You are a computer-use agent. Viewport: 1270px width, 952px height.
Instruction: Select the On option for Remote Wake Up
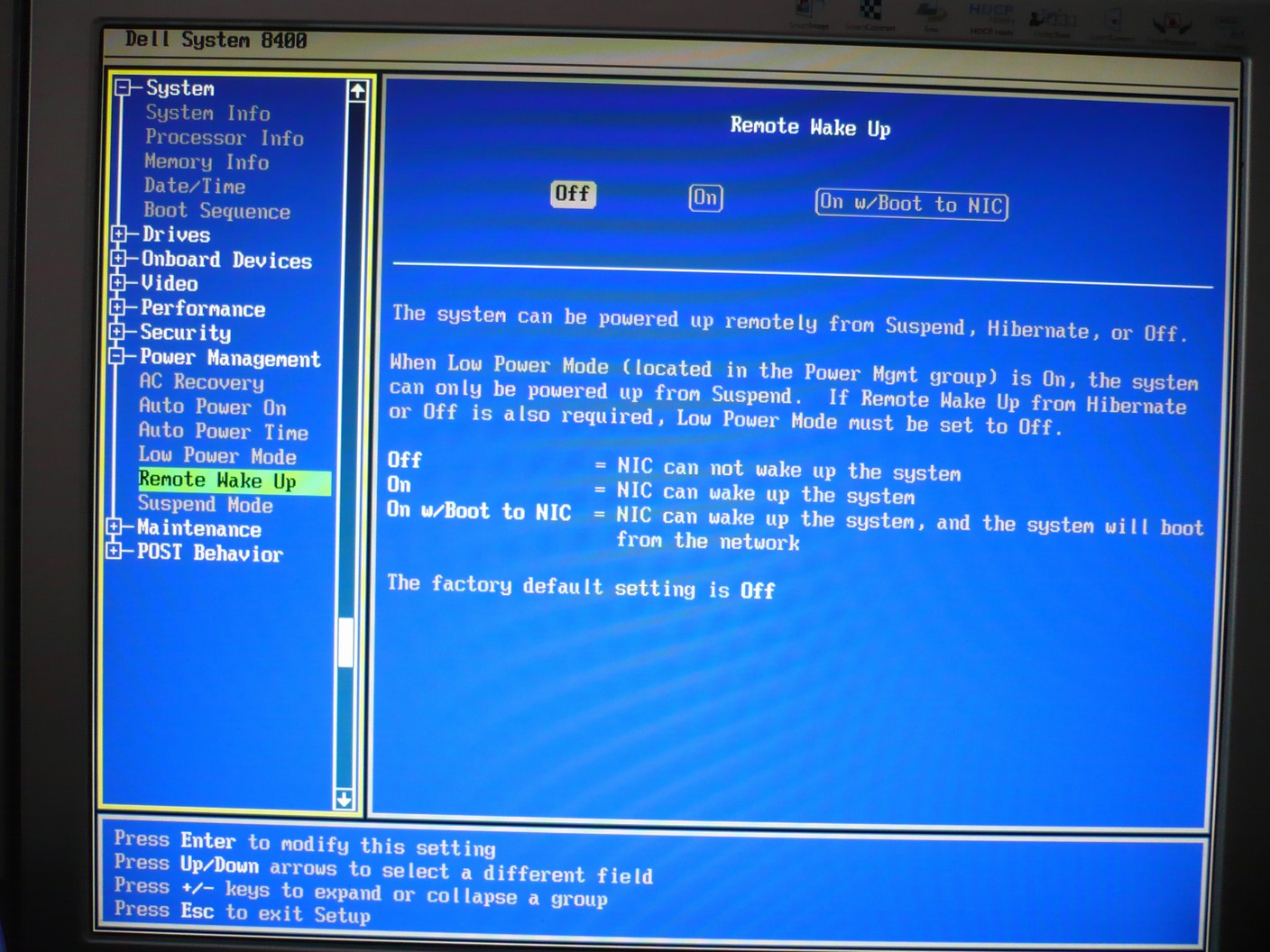click(x=705, y=197)
